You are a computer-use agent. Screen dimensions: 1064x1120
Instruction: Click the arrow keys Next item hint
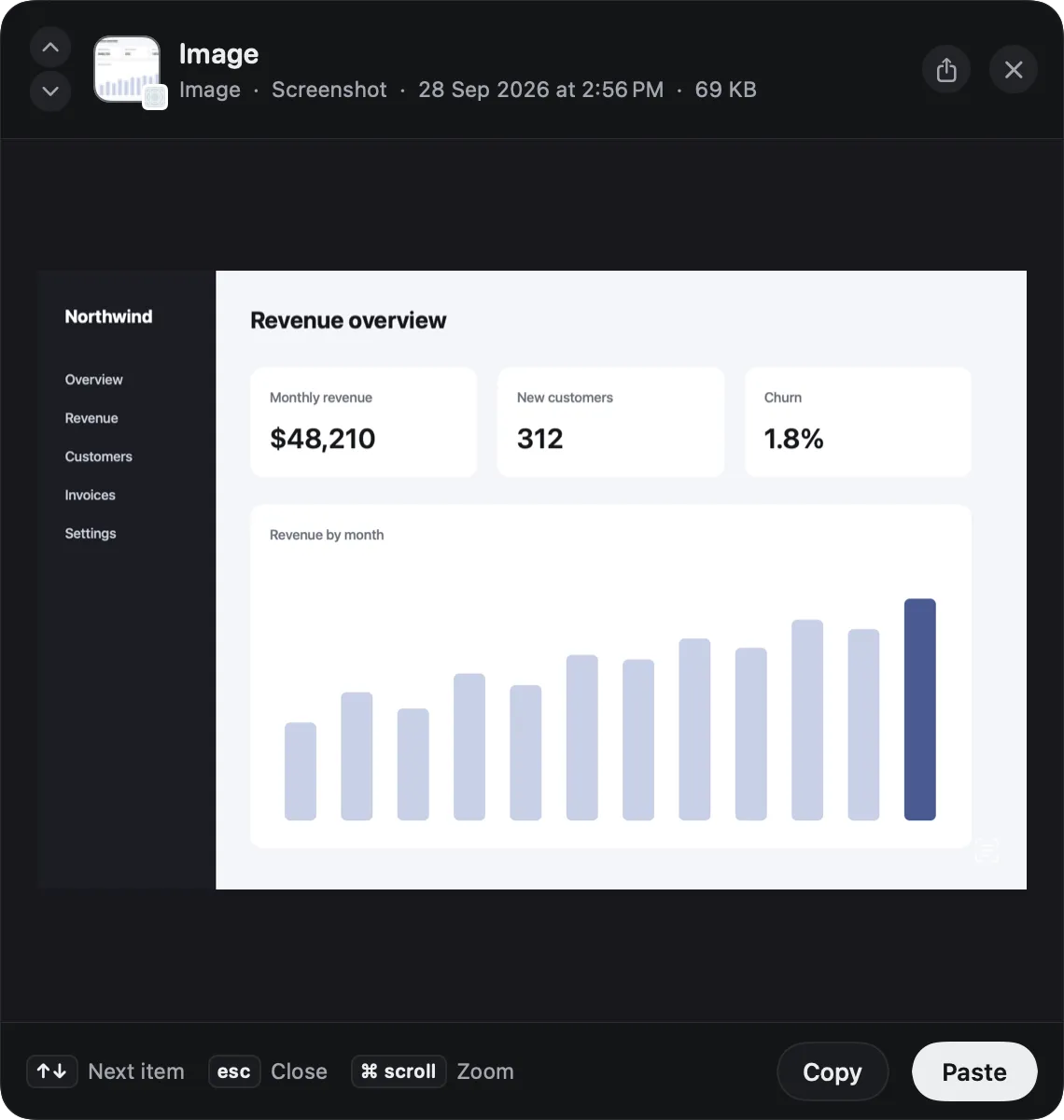point(105,1071)
